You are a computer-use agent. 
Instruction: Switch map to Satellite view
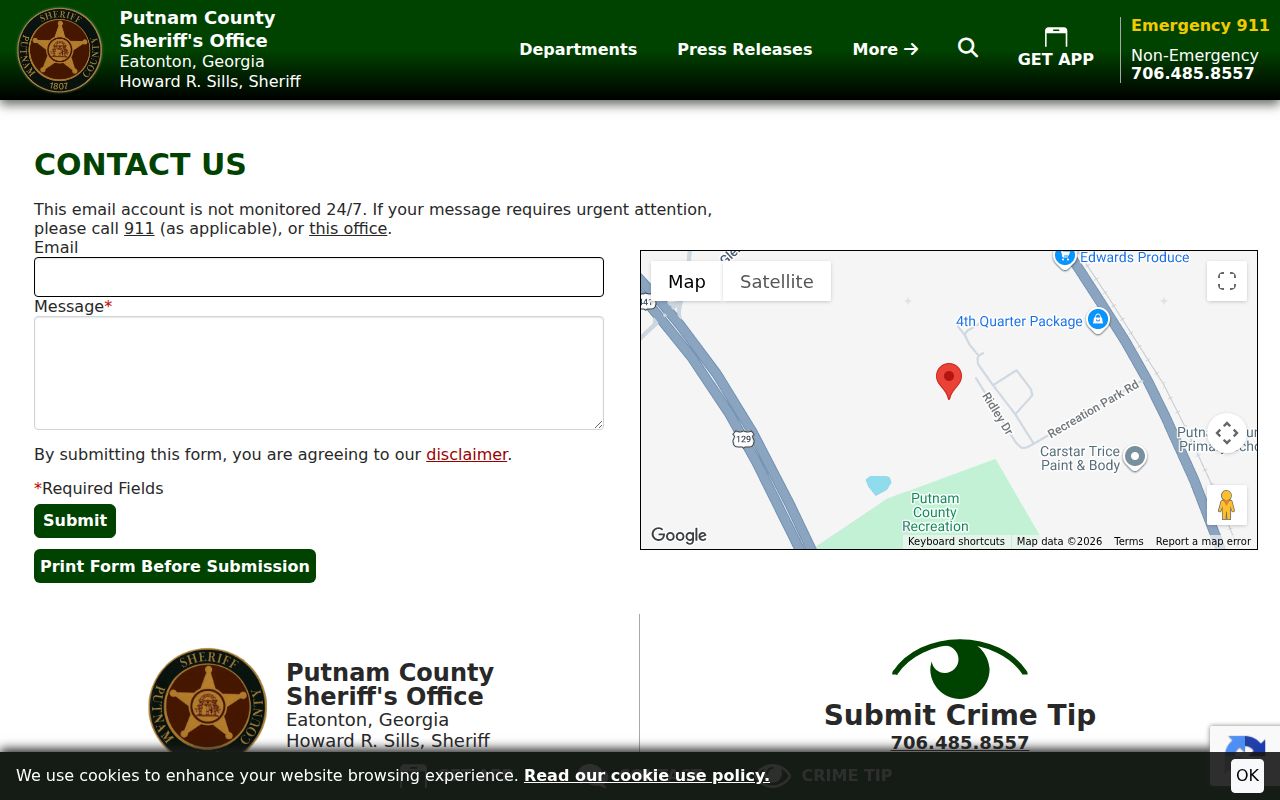(x=776, y=282)
